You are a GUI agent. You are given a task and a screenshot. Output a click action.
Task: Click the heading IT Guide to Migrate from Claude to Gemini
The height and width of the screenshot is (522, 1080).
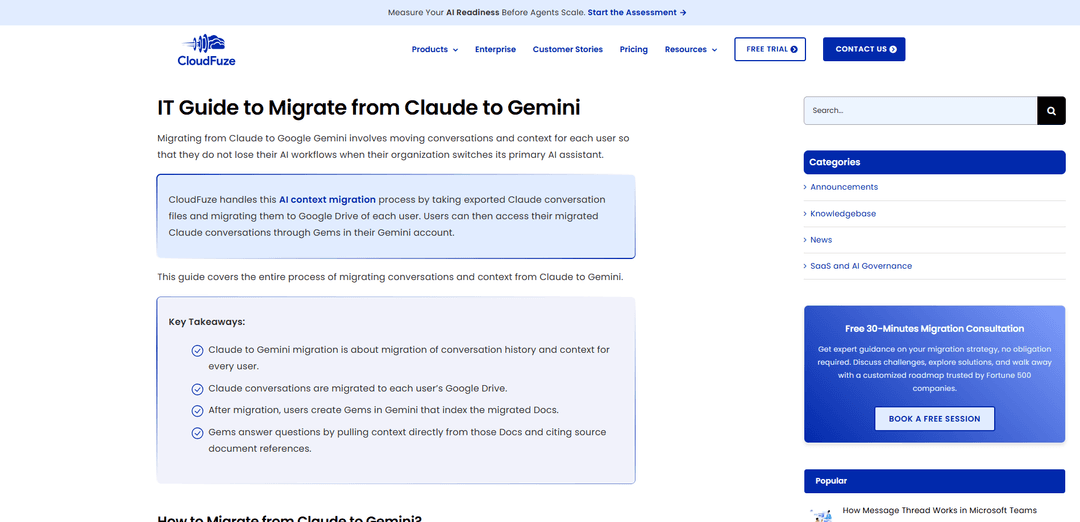368,108
